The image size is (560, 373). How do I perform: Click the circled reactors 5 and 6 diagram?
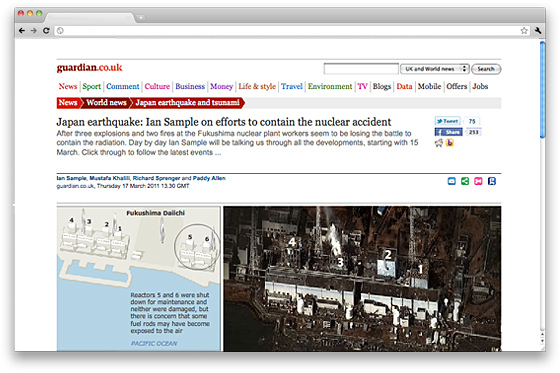pos(197,246)
